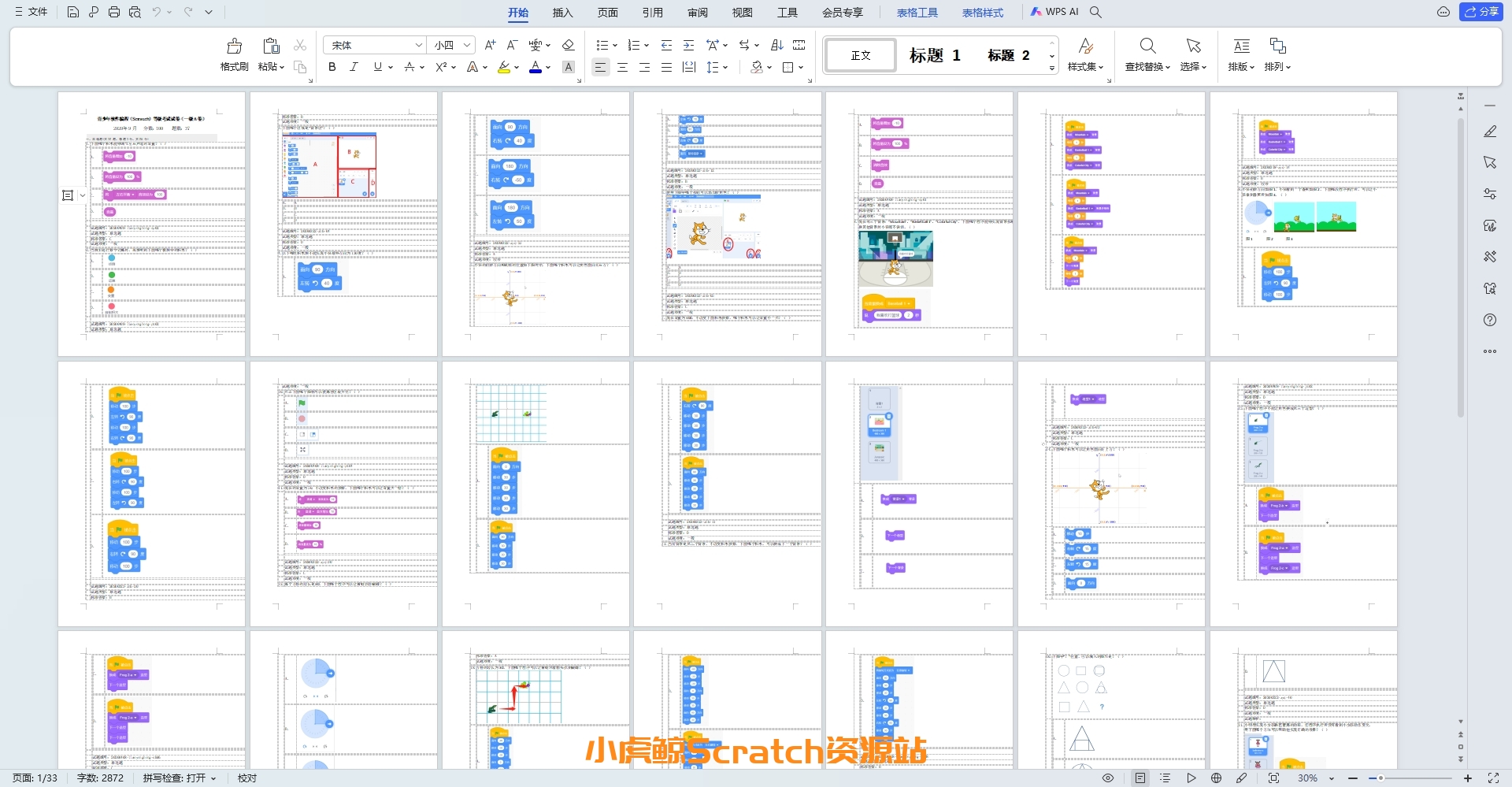Switch to the 页面 tab
The height and width of the screenshot is (787, 1512).
click(x=607, y=12)
